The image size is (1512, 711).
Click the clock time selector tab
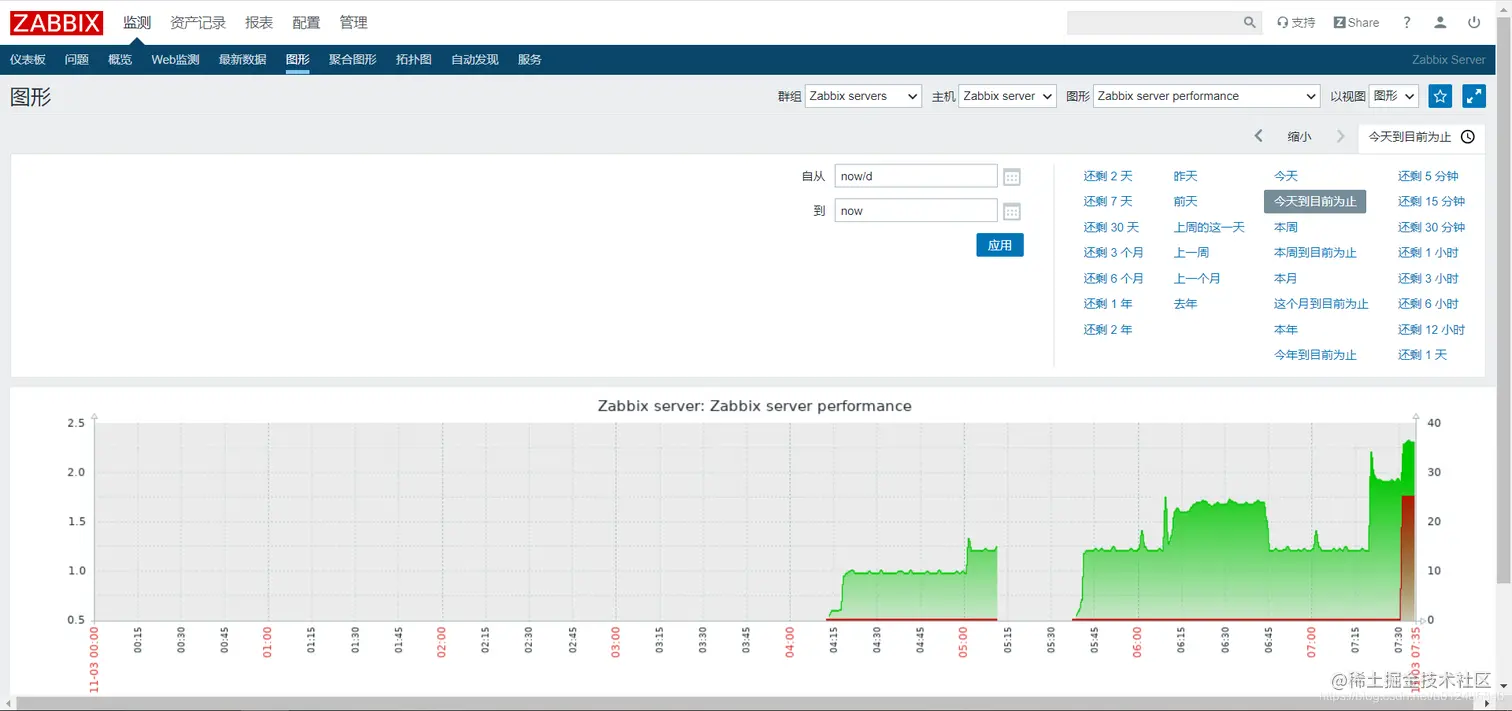pos(1421,137)
